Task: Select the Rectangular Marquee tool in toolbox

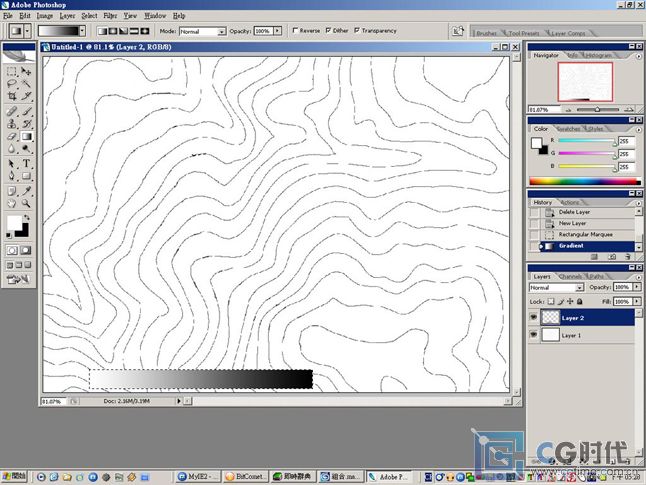Action: pos(12,72)
